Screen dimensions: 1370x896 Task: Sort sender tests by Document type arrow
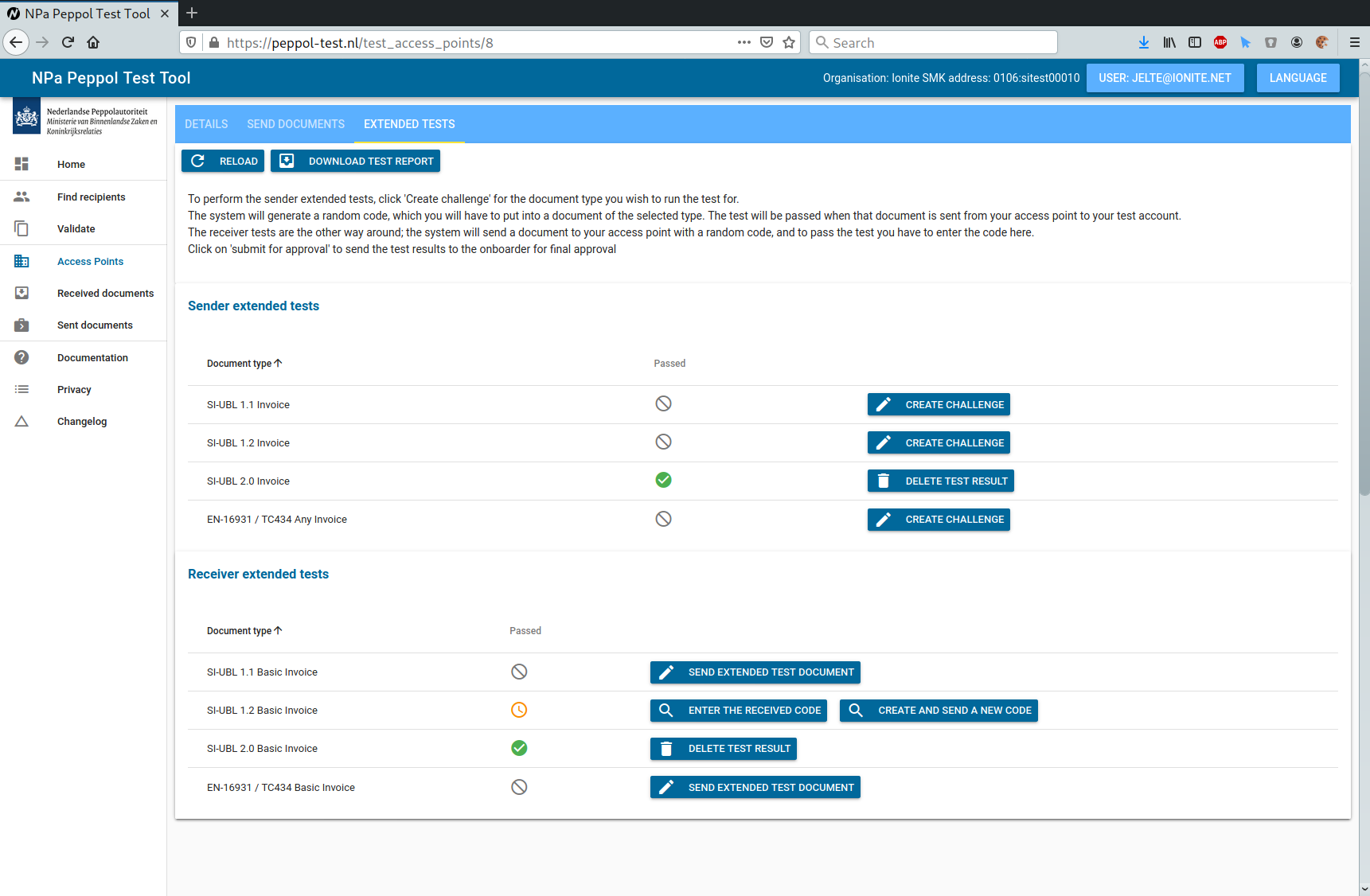(278, 363)
